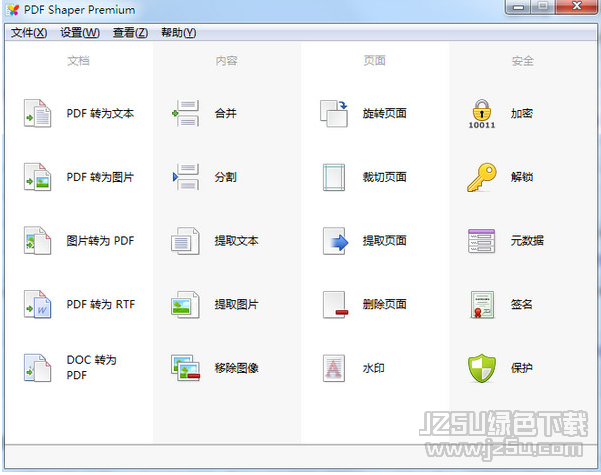Click the 移除图像 remove images icon
The height and width of the screenshot is (475, 601).
click(186, 368)
